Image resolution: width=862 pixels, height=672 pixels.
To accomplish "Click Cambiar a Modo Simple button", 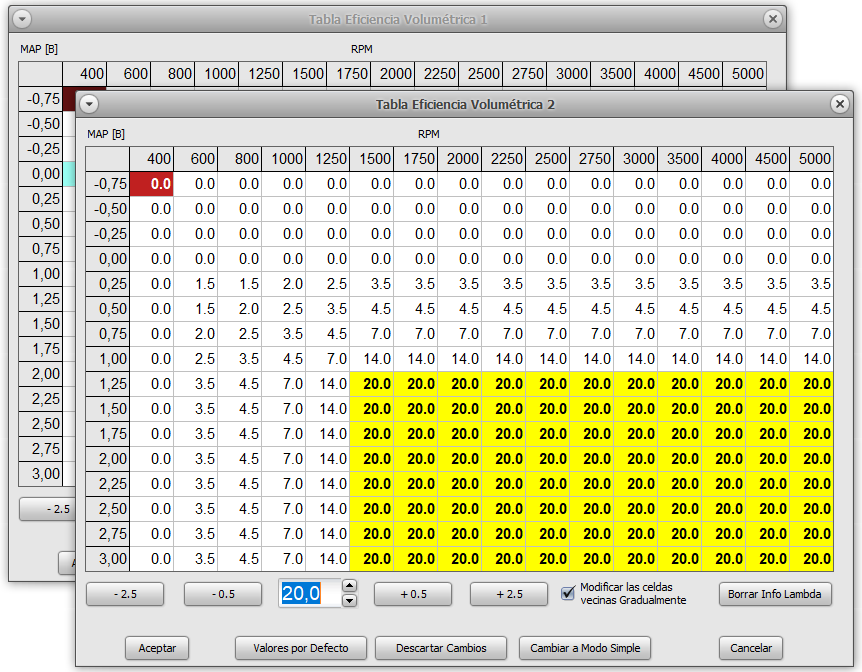I will click(x=585, y=648).
